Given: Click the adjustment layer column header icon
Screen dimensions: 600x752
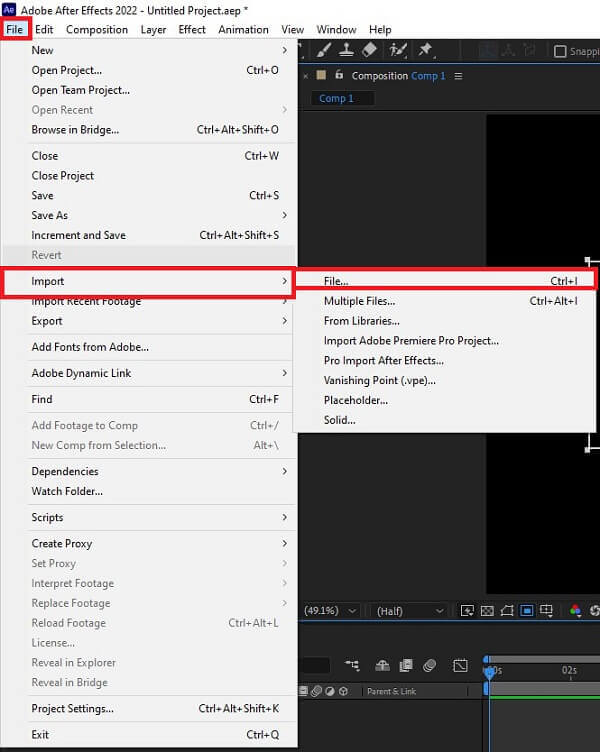Looking at the screenshot, I should coord(329,691).
